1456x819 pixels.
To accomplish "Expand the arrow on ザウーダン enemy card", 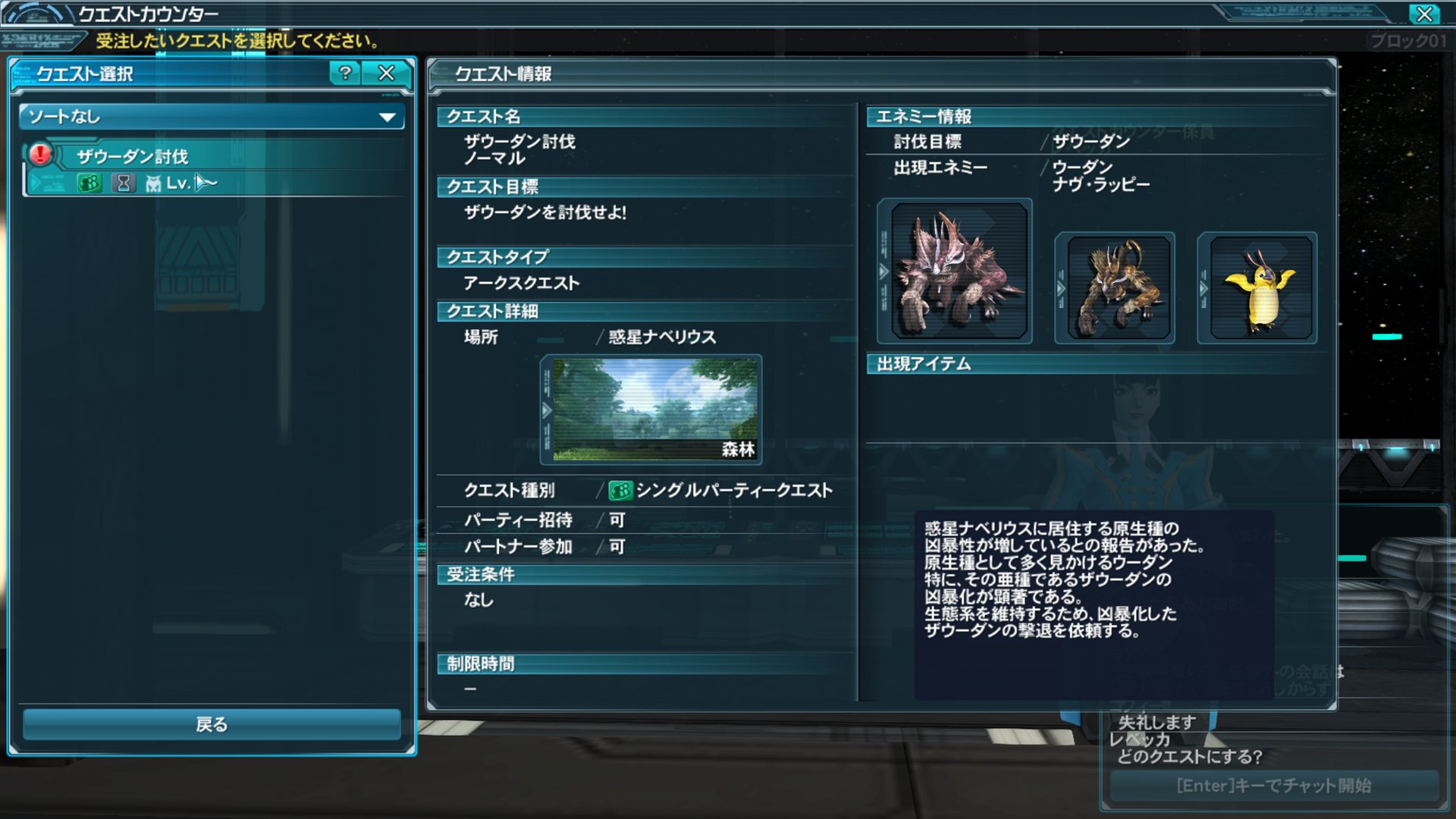I will (883, 271).
